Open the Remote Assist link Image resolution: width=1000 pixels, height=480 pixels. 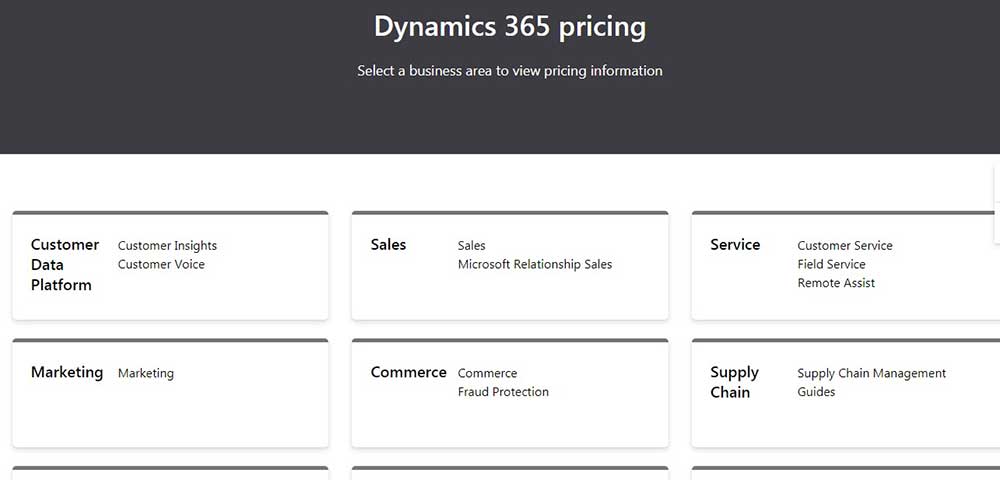coord(836,282)
